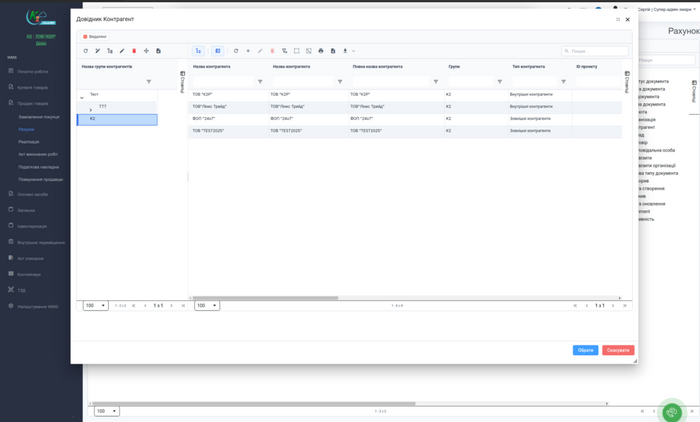The image size is (700, 422).
Task: Collapse the Тест group tree node
Action: click(x=82, y=98)
